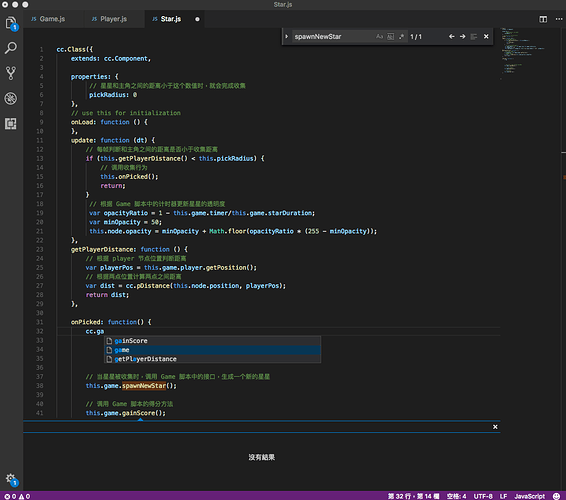Open the Search view in activity bar
Screen dimensions: 566x500
point(11,48)
